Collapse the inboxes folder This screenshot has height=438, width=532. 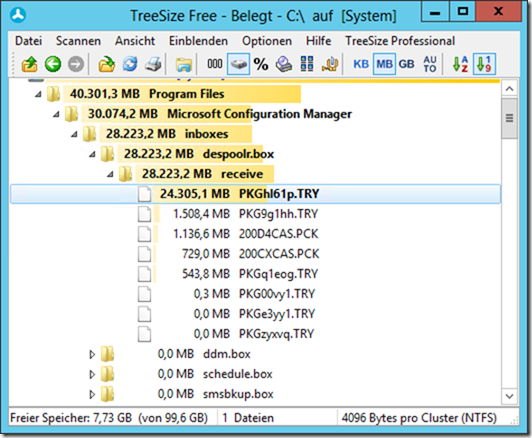click(74, 134)
